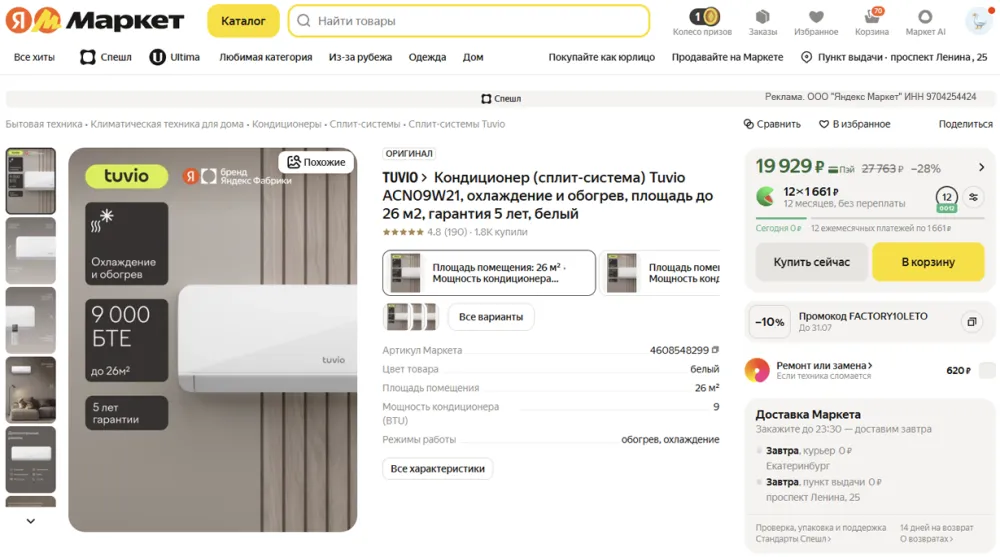Copy the FACTORY10LETO promo code icon

point(971,322)
